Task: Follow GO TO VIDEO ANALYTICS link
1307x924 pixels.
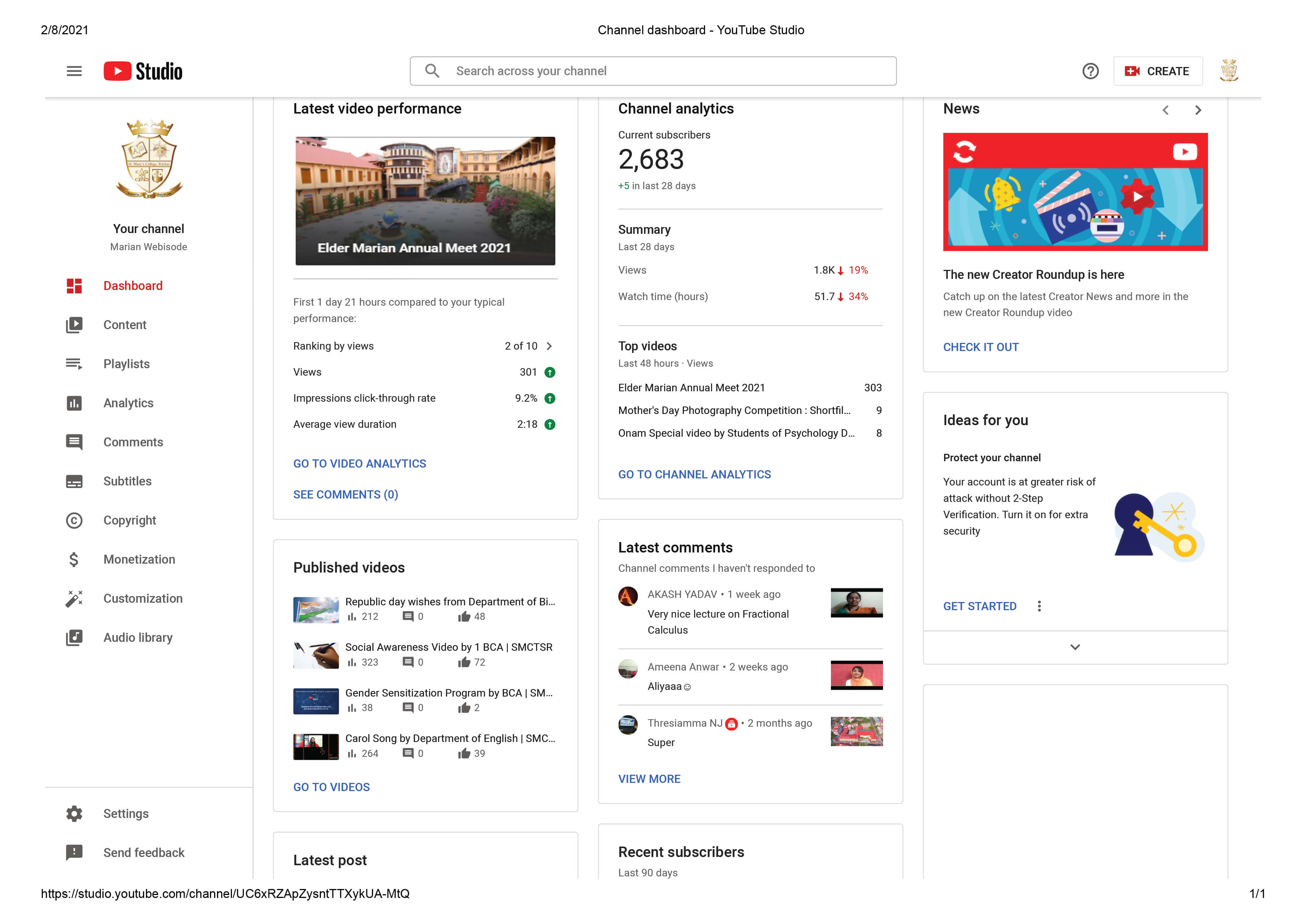Action: (359, 464)
